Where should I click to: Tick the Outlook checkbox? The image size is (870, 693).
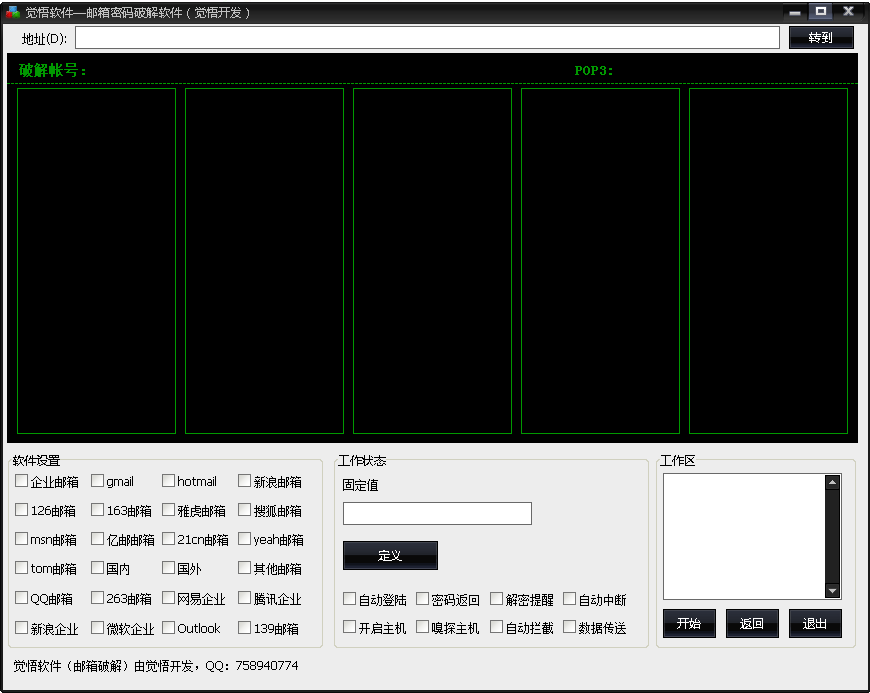(169, 628)
